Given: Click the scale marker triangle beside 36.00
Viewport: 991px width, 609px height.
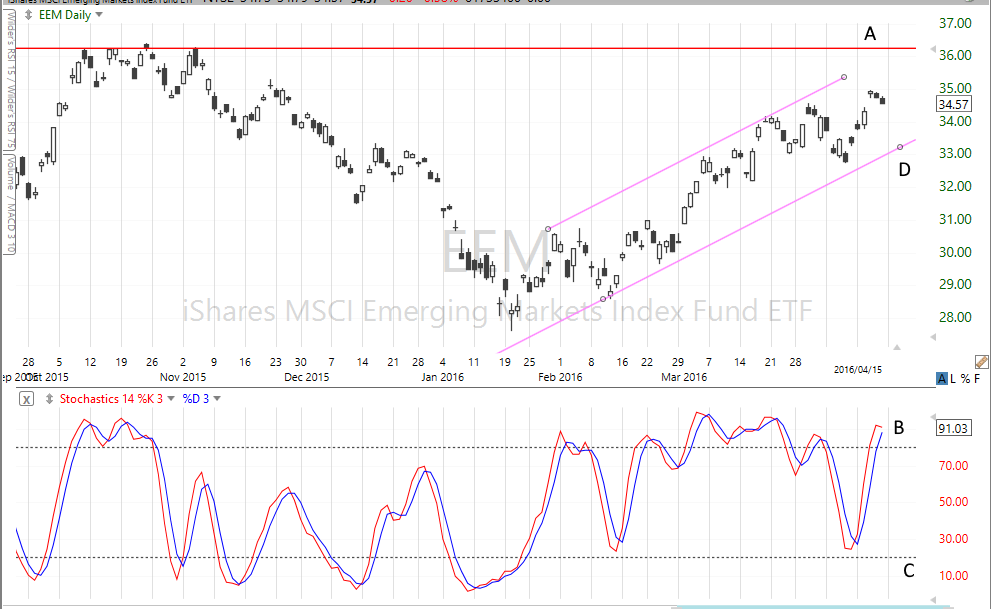Looking at the screenshot, I should pyautogui.click(x=933, y=49).
